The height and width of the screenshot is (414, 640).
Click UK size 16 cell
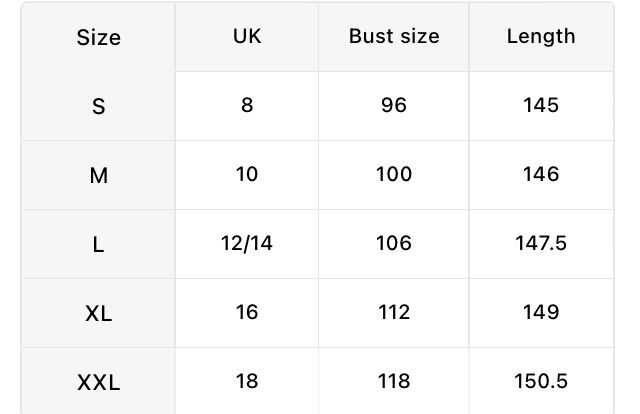tap(246, 312)
